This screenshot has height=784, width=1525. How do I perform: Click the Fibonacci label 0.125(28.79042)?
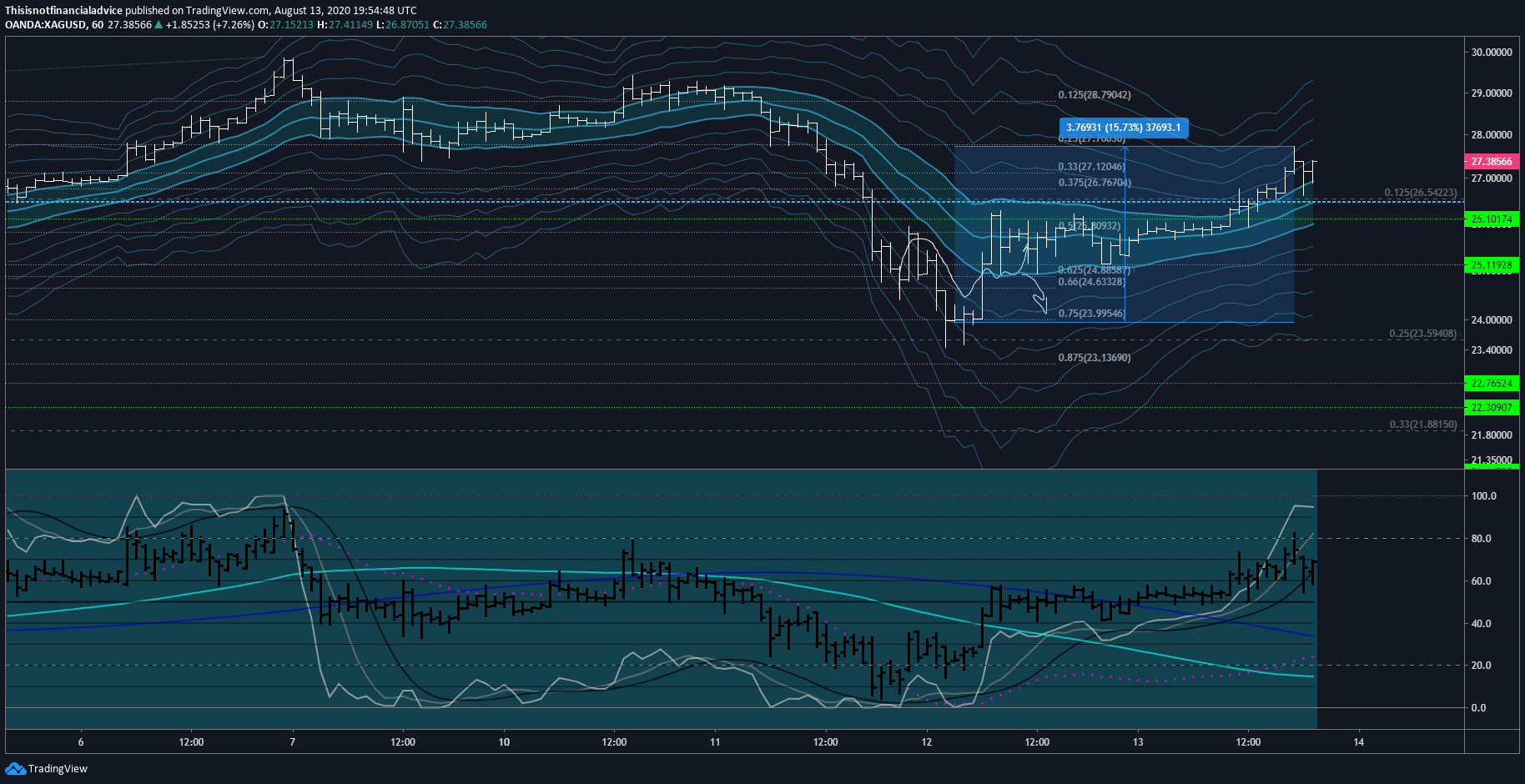(x=1095, y=95)
